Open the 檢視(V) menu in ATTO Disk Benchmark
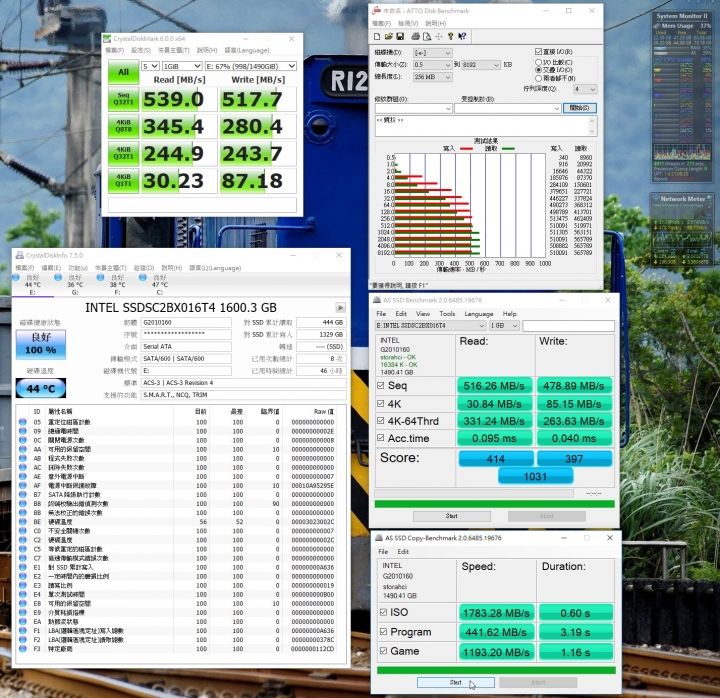Viewport: 720px width, 698px height. [408, 23]
